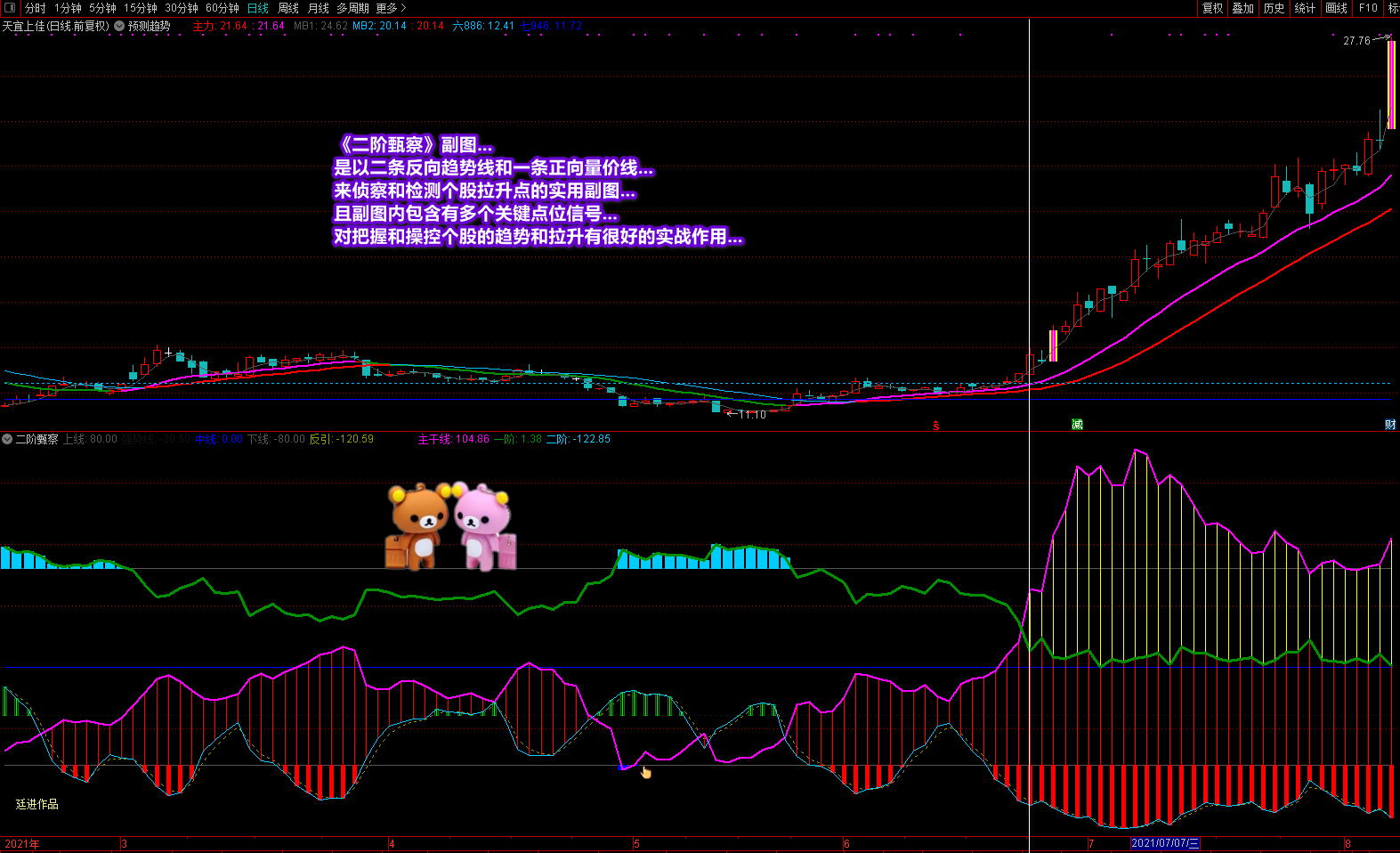Expand the 二阶甄察 sub-chart indicator dropdown
The width and height of the screenshot is (1400, 853).
(7, 439)
